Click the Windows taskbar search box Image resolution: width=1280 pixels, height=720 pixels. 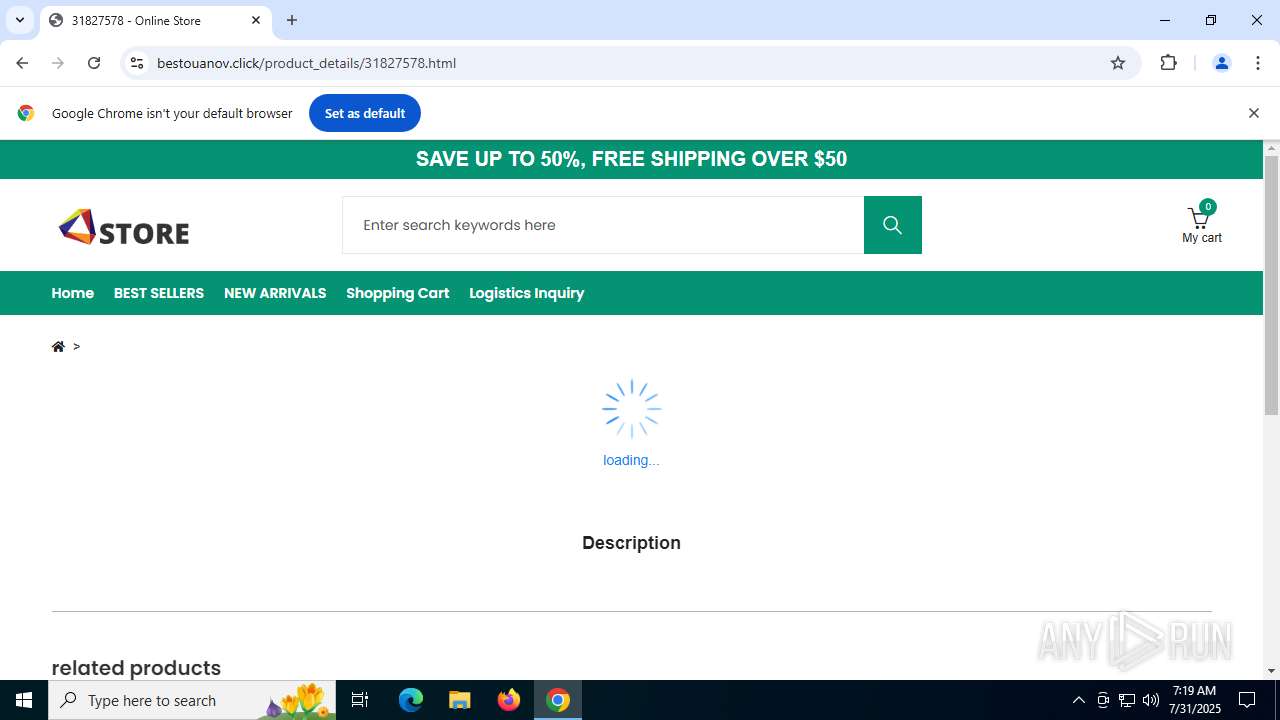tap(191, 700)
